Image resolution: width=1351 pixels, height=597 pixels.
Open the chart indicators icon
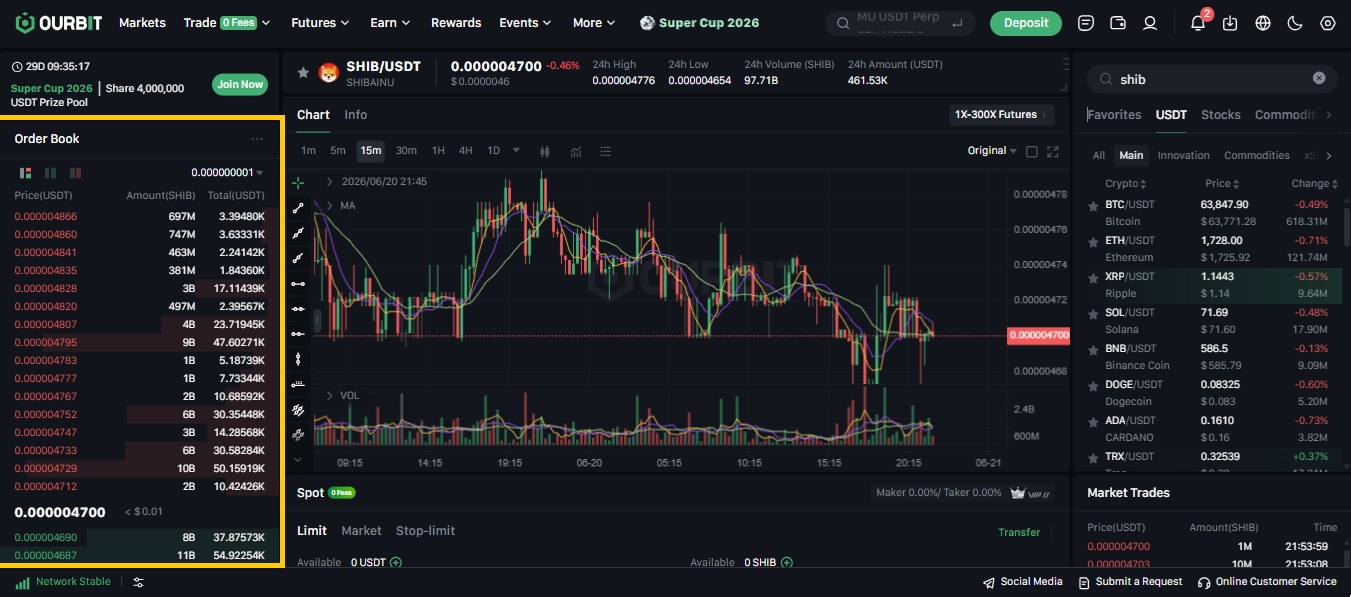coord(576,151)
